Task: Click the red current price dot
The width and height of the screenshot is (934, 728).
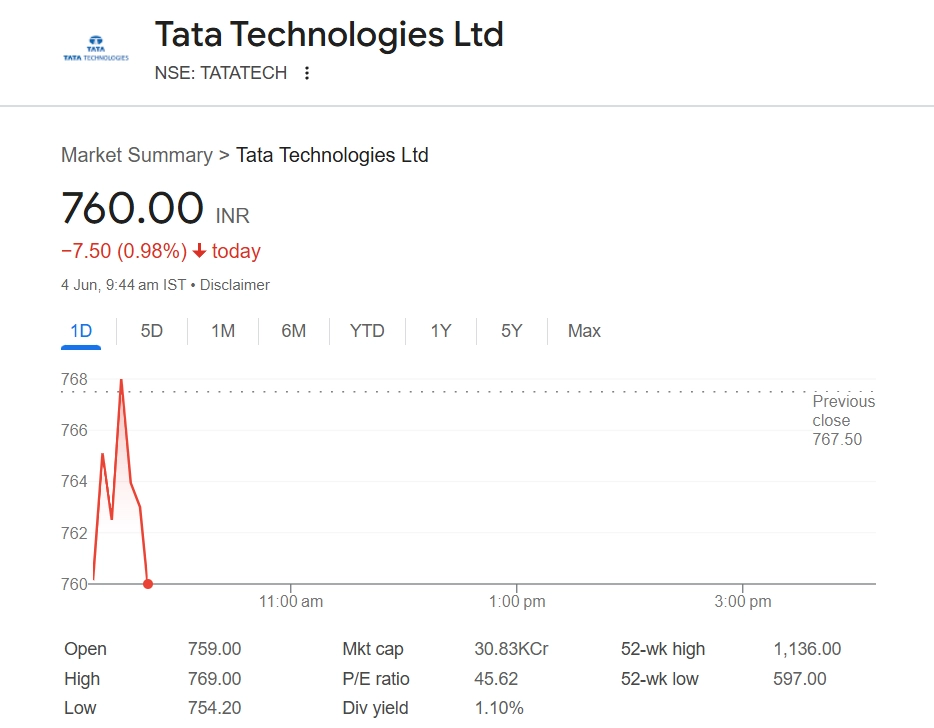Action: (x=148, y=584)
